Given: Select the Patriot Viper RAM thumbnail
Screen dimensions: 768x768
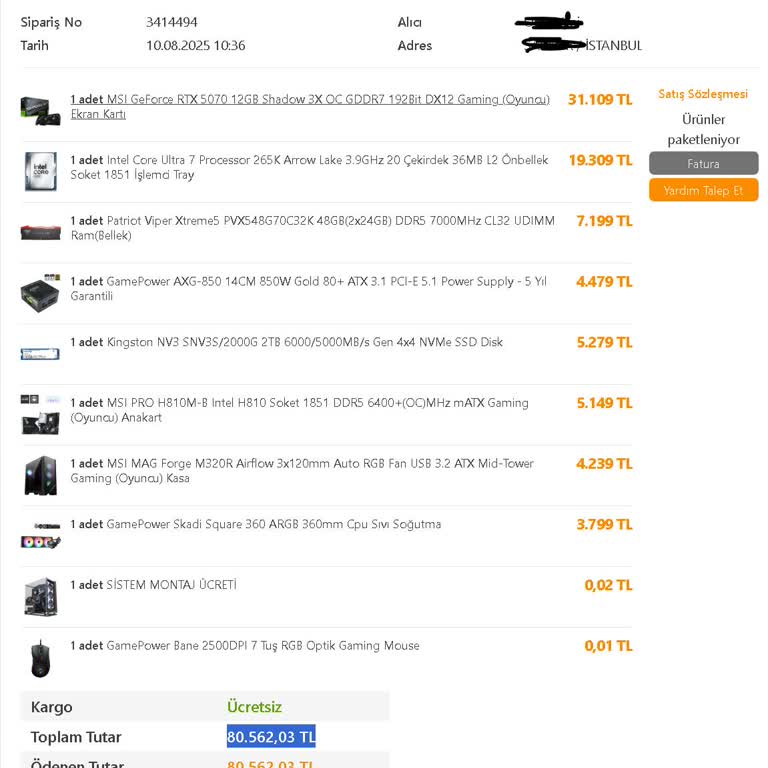Looking at the screenshot, I should pos(41,232).
